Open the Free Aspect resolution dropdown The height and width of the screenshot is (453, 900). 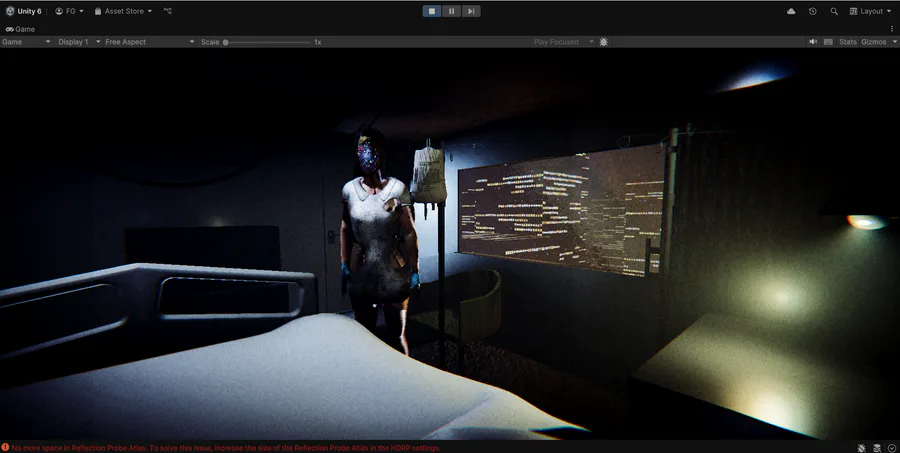coord(149,42)
